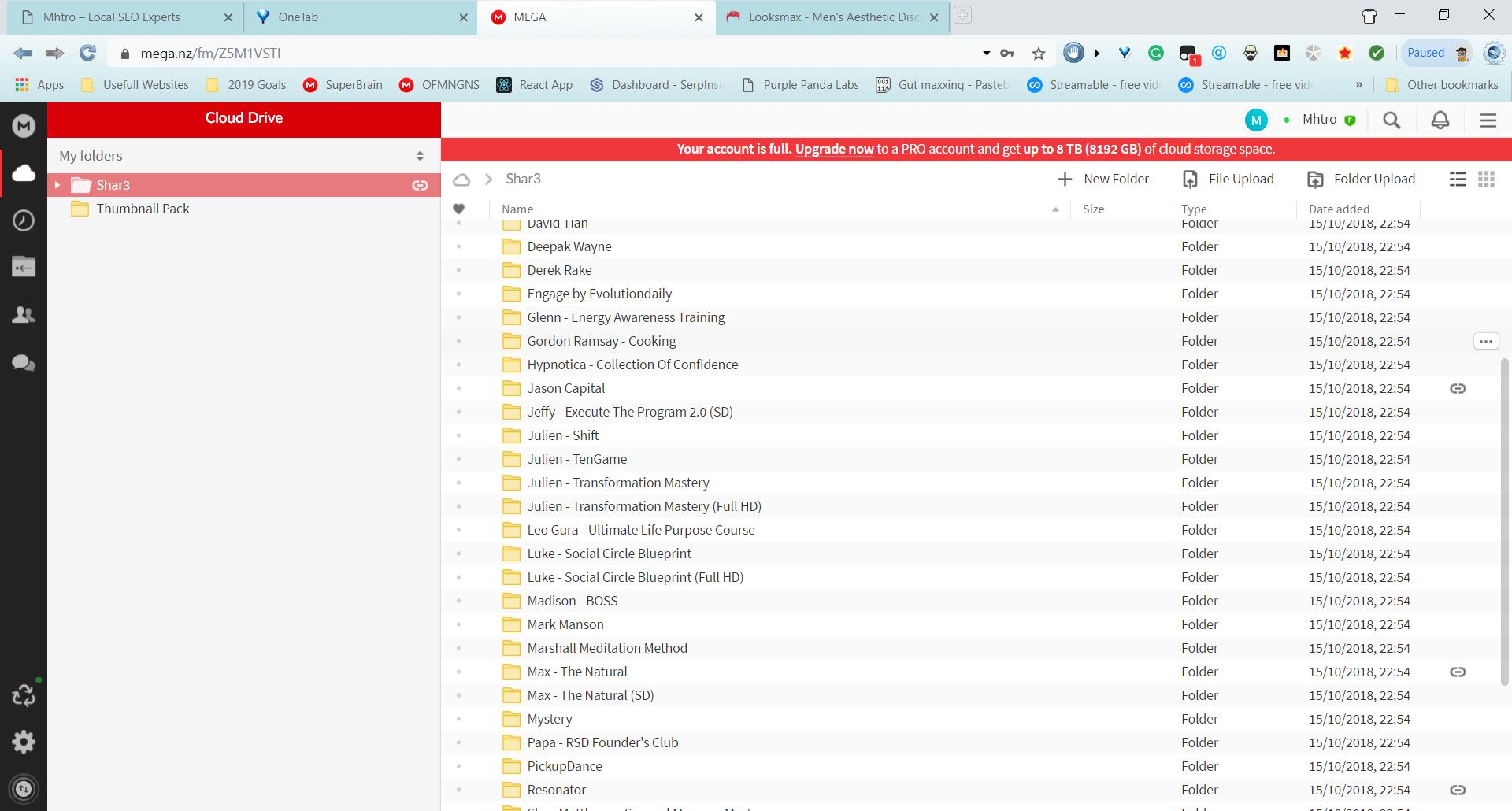Screen dimensions: 1512x811
Task: Switch to the OneTab tab
Action: 361,17
